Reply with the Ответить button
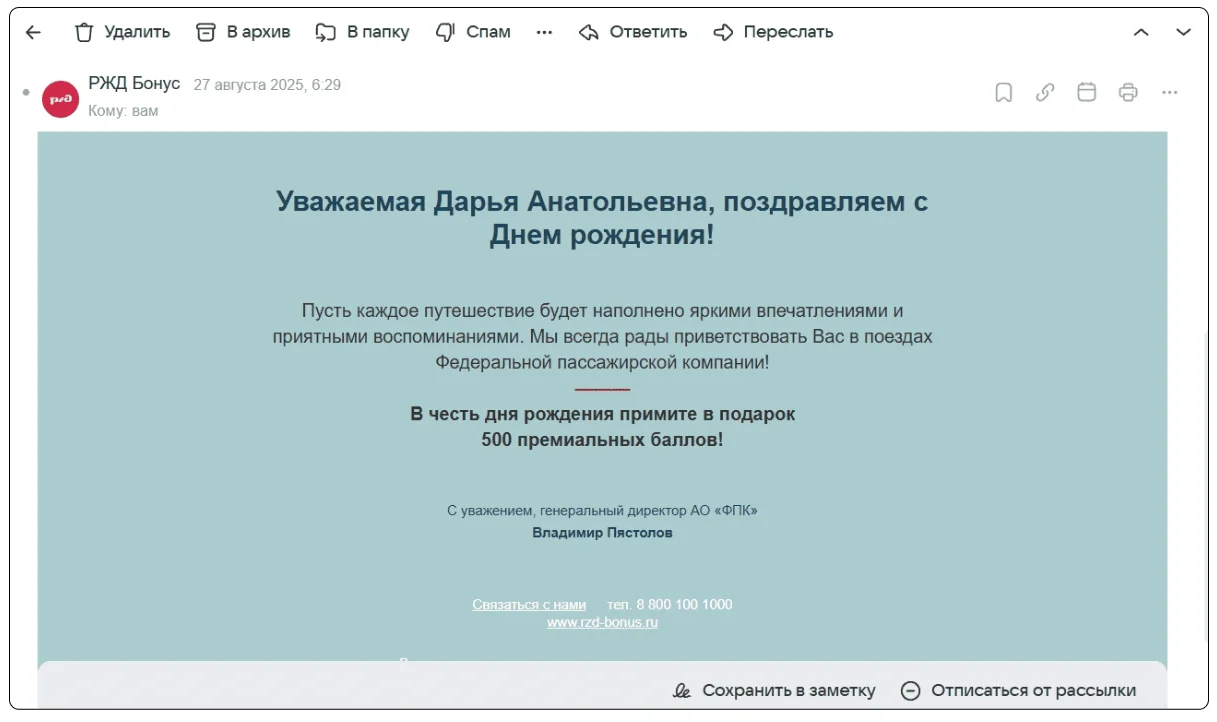Screen dimensions: 1217x722 pyautogui.click(x=633, y=32)
